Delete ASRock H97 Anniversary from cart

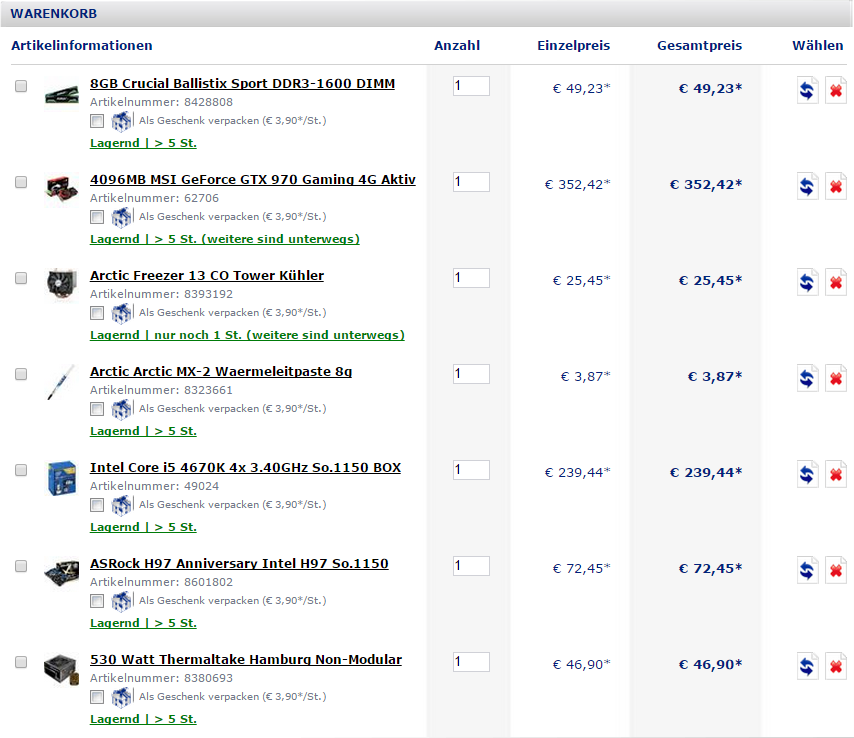click(x=836, y=570)
